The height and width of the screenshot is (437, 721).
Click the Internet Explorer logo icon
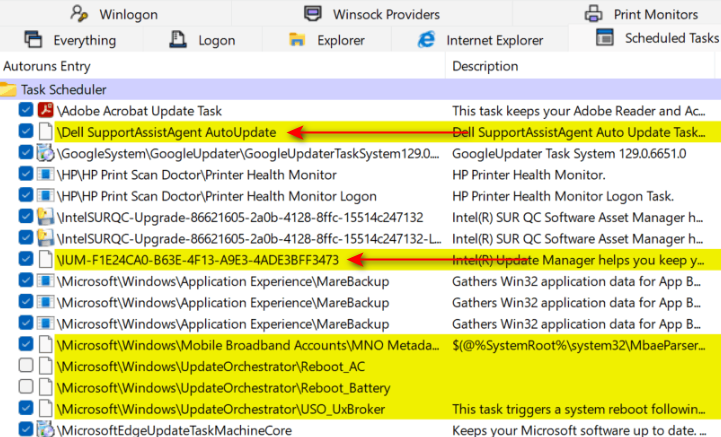coord(426,40)
